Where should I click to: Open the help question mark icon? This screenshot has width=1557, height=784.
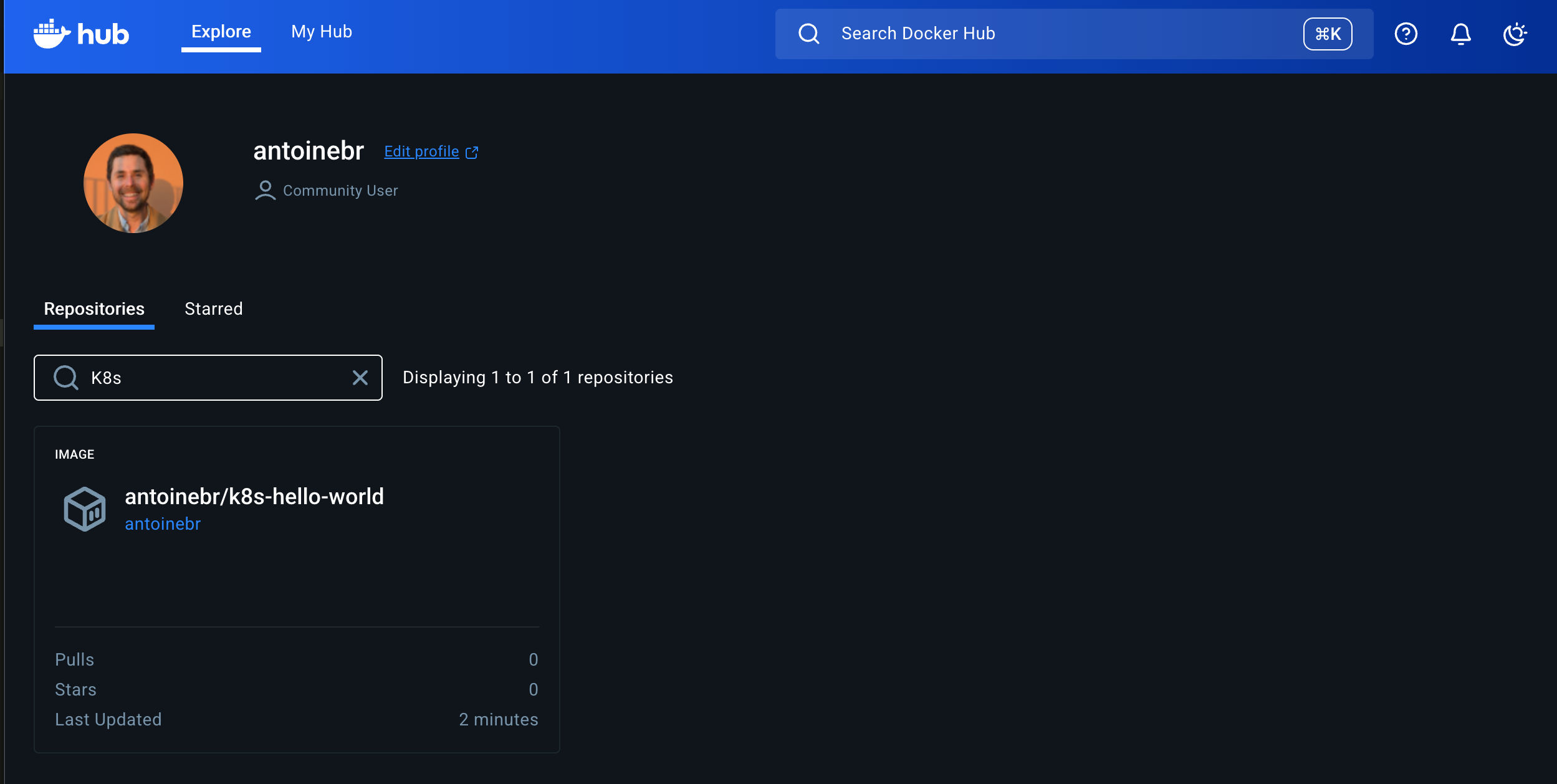click(x=1406, y=34)
